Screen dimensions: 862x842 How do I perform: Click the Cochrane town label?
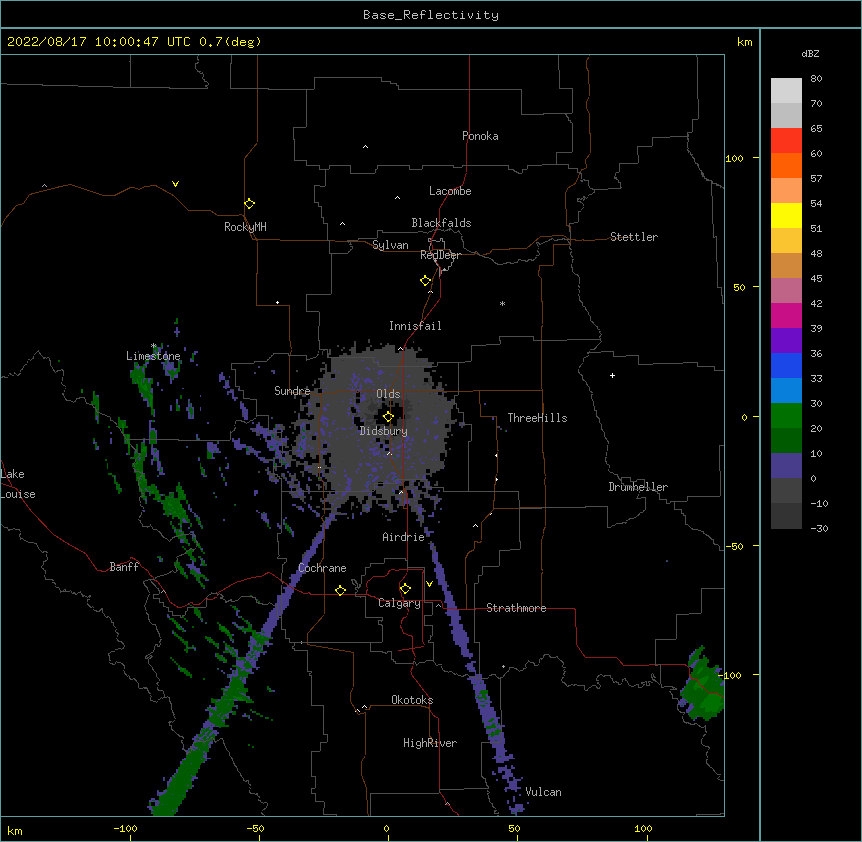tap(322, 568)
